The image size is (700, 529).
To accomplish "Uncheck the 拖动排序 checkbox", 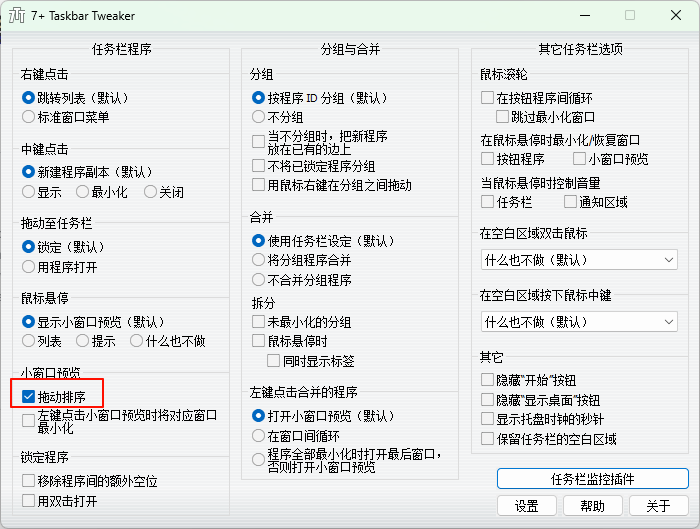I will (x=29, y=397).
